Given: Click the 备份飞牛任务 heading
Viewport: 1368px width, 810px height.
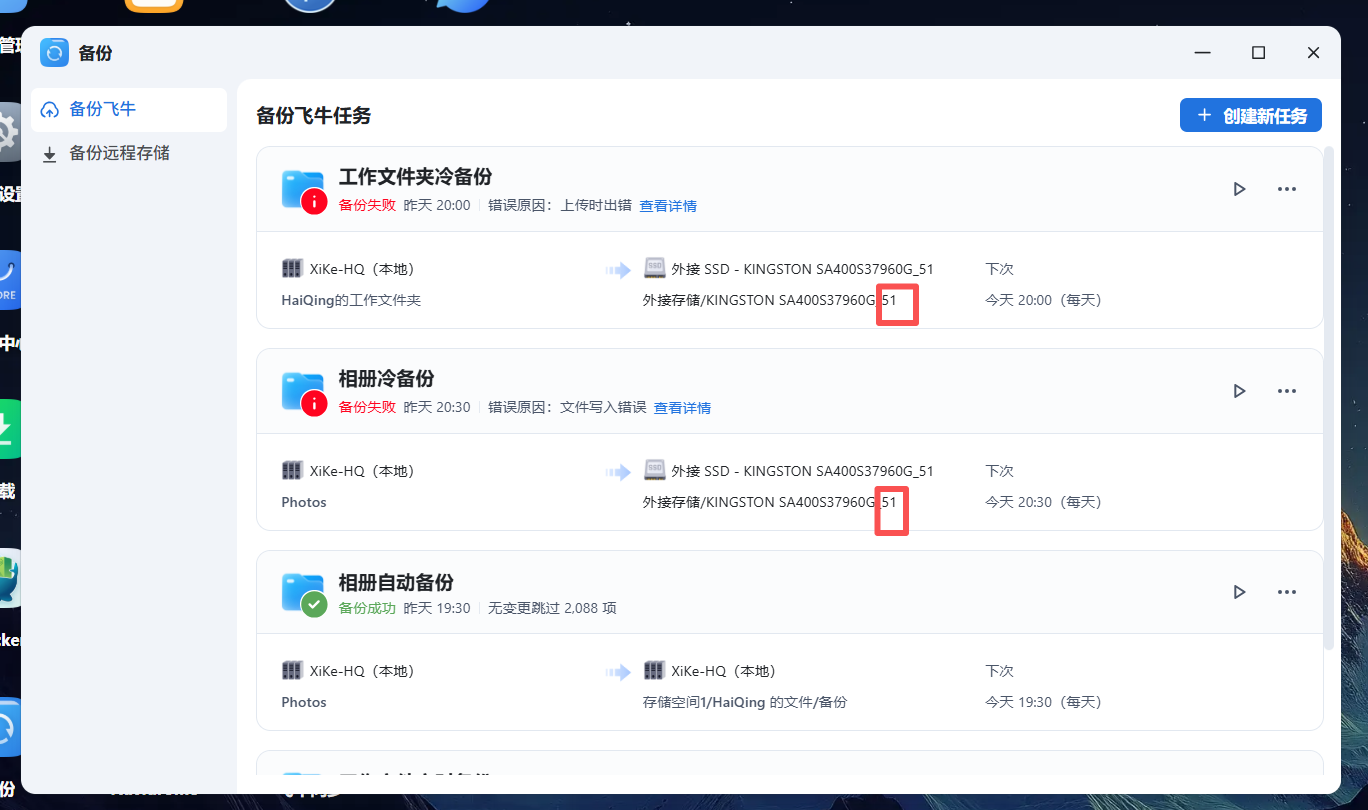Looking at the screenshot, I should tap(314, 116).
